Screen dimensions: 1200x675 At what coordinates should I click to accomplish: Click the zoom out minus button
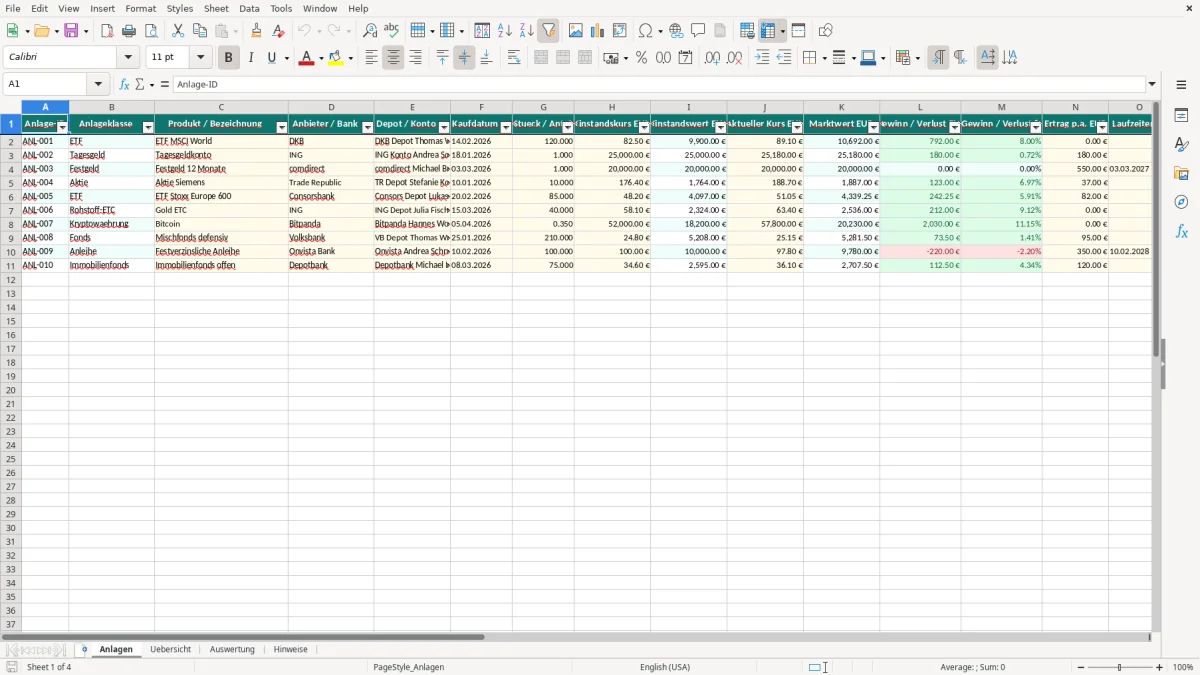pos(1079,667)
